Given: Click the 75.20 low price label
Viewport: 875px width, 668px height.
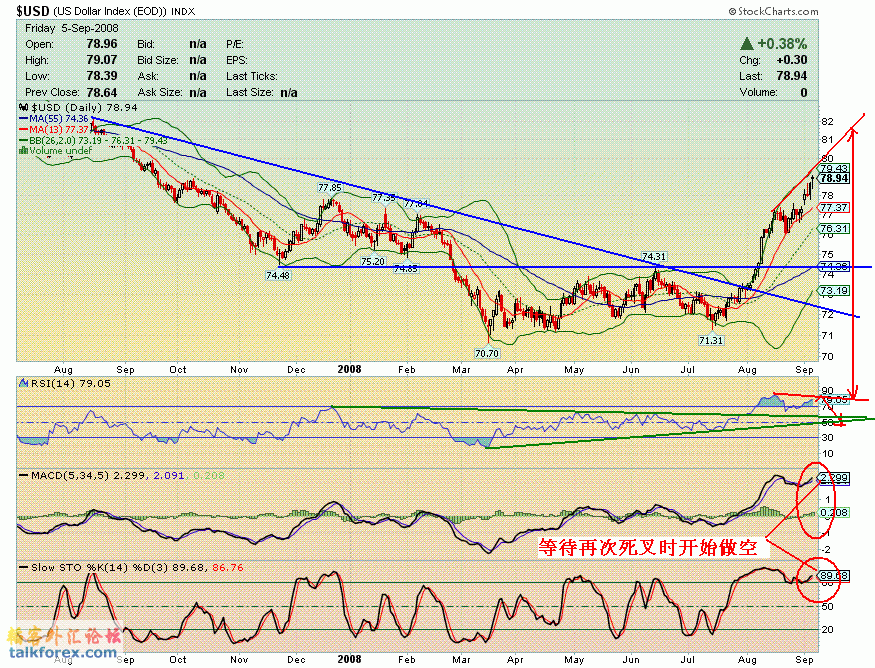Looking at the screenshot, I should (373, 261).
